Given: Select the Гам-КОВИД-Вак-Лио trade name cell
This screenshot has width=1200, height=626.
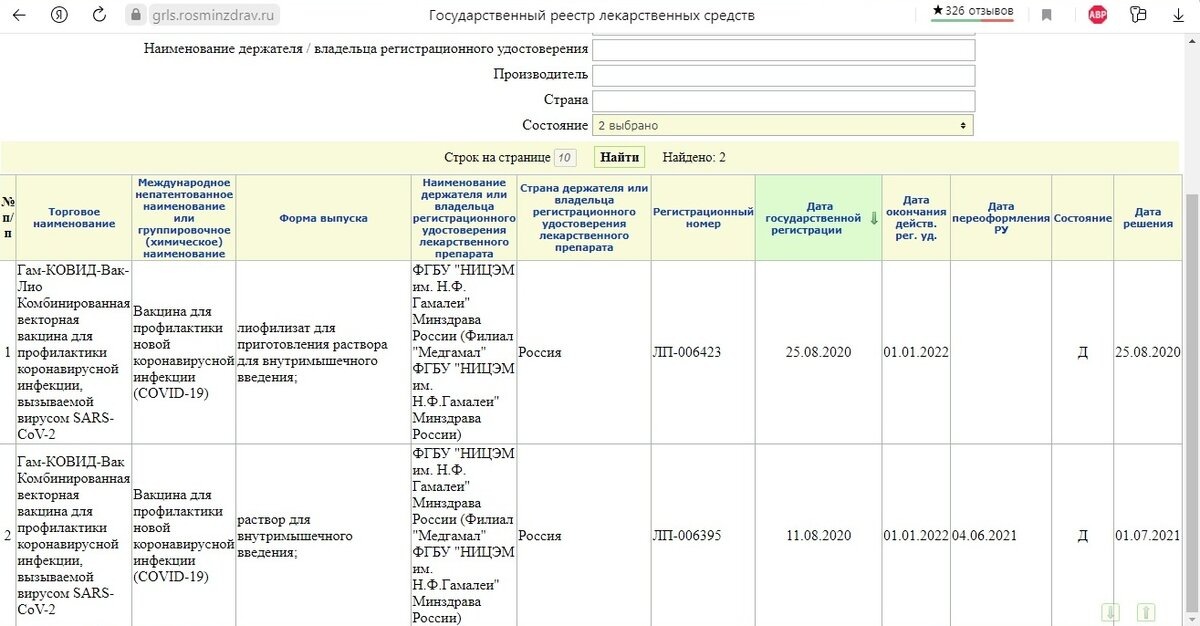Looking at the screenshot, I should coord(74,352).
